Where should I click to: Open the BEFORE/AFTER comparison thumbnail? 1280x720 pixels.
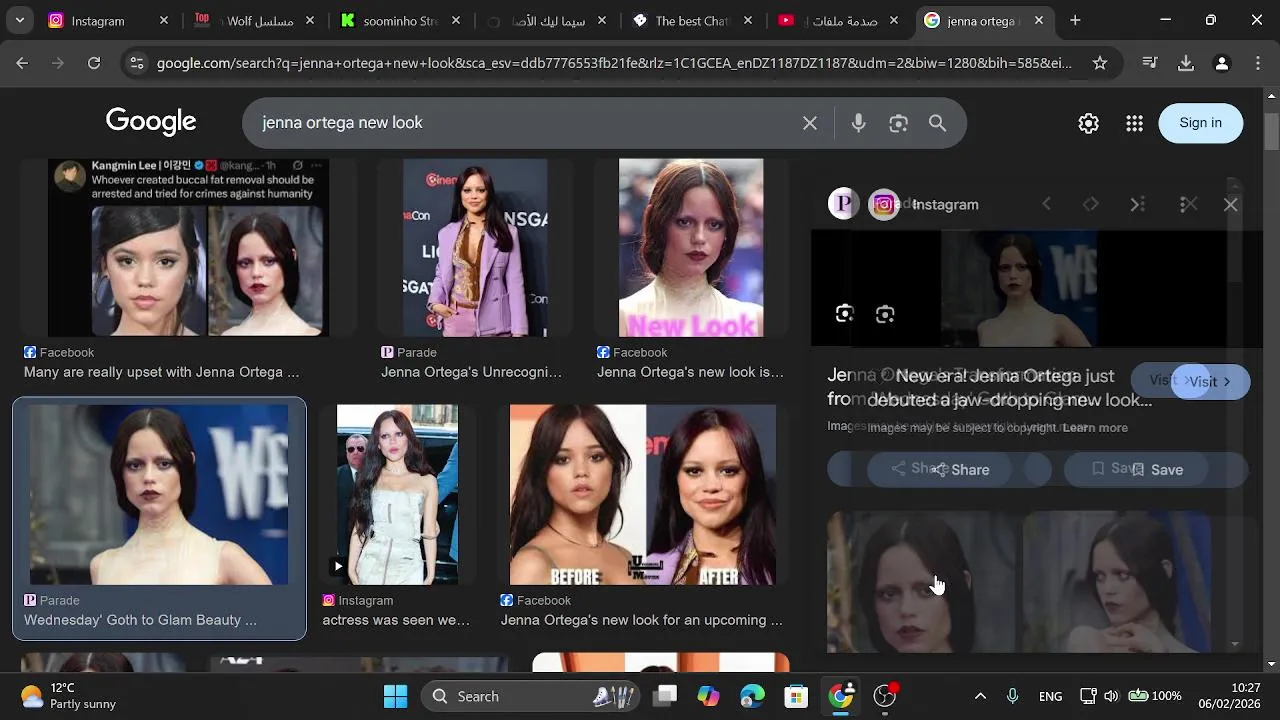click(643, 494)
